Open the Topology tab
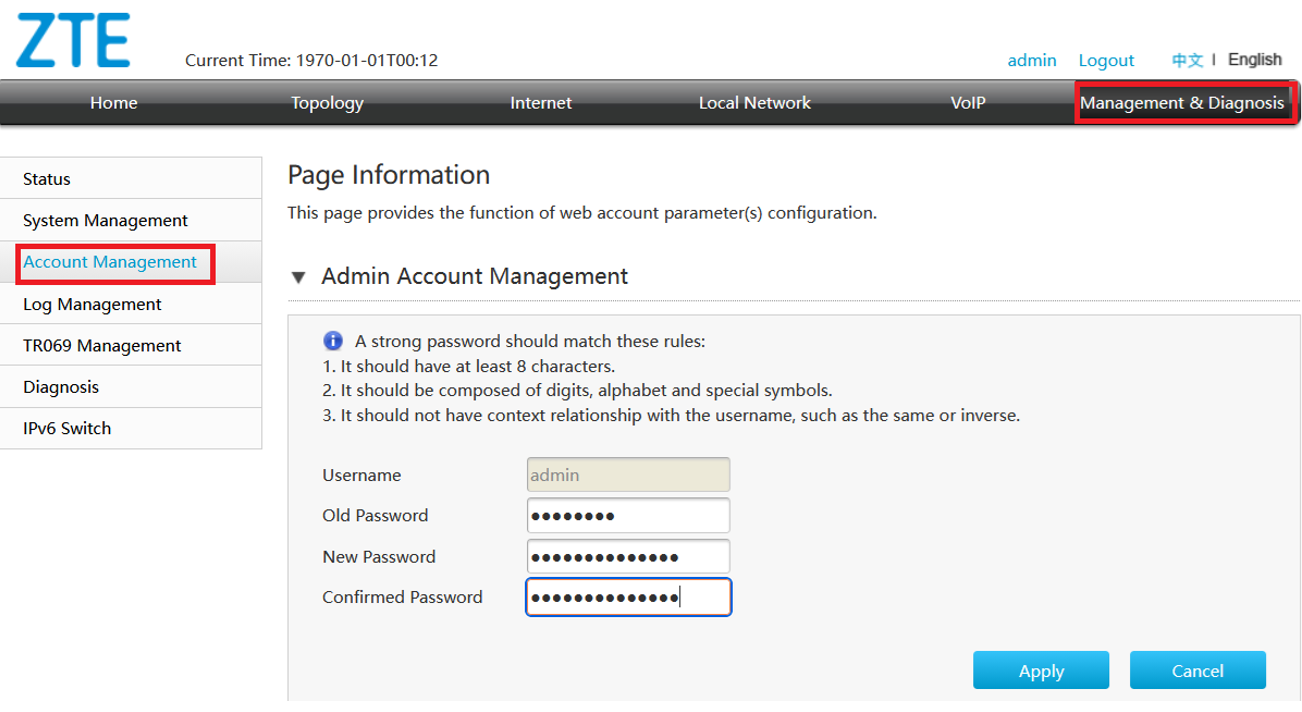Image resolution: width=1302 pixels, height=712 pixels. (x=327, y=103)
